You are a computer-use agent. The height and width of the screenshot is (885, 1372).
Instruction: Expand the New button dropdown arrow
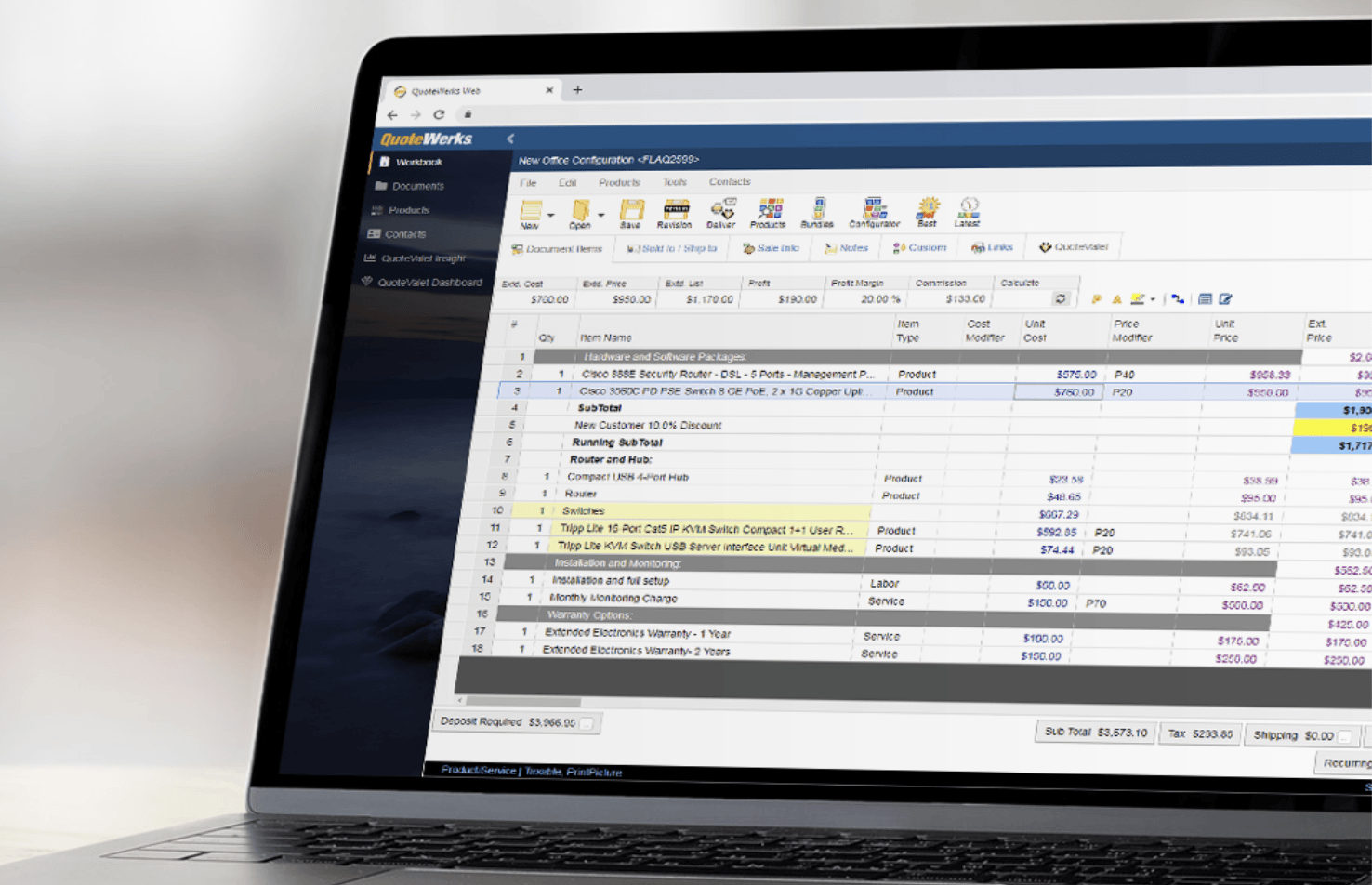coord(551,215)
